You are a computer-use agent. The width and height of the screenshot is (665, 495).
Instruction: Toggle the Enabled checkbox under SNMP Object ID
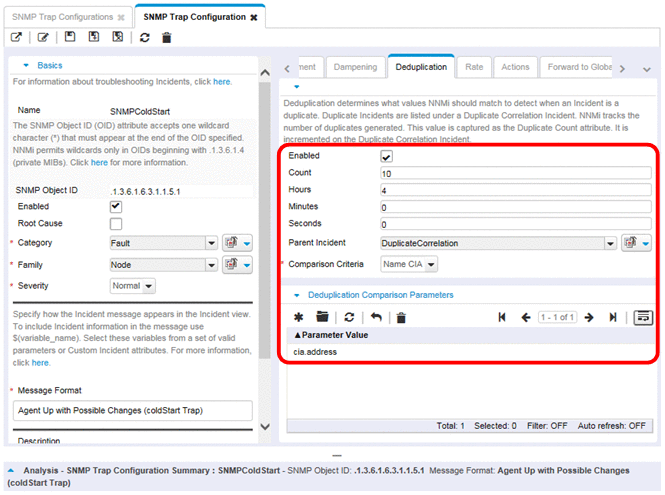(116, 206)
